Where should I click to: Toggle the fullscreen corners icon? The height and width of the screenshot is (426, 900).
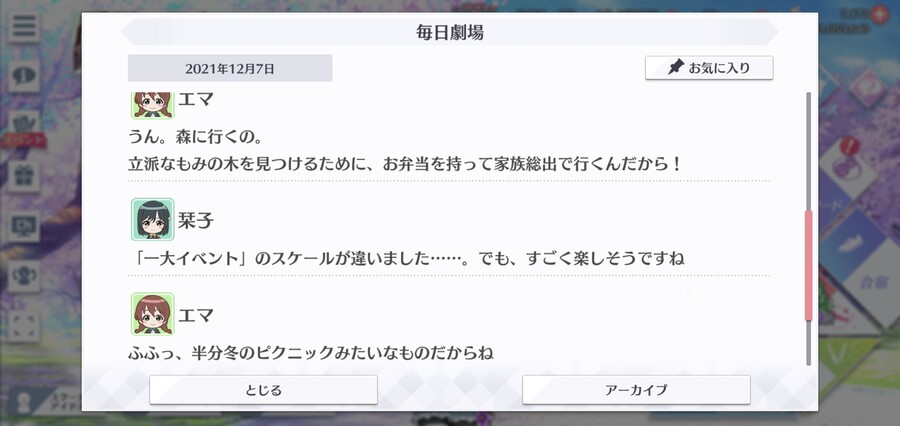(x=24, y=326)
